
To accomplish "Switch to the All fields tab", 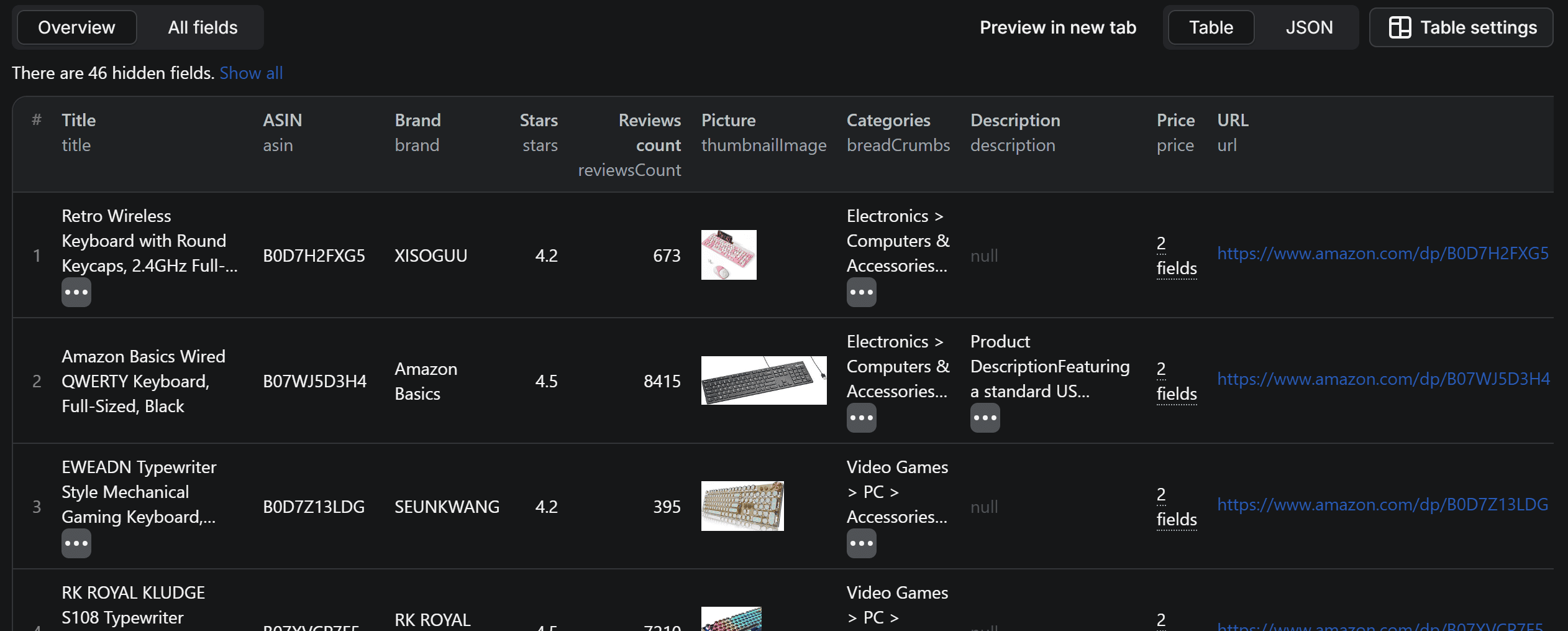I will (202, 27).
